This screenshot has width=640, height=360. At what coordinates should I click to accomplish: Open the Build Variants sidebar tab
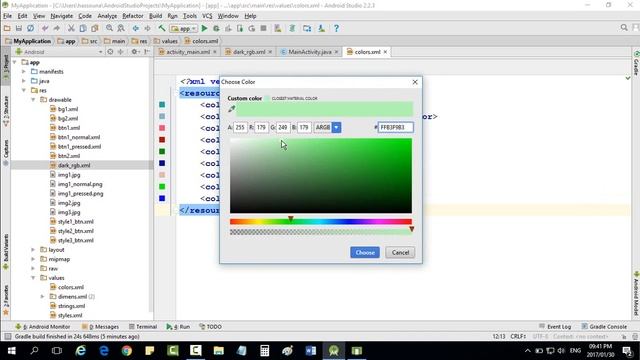pos(6,252)
